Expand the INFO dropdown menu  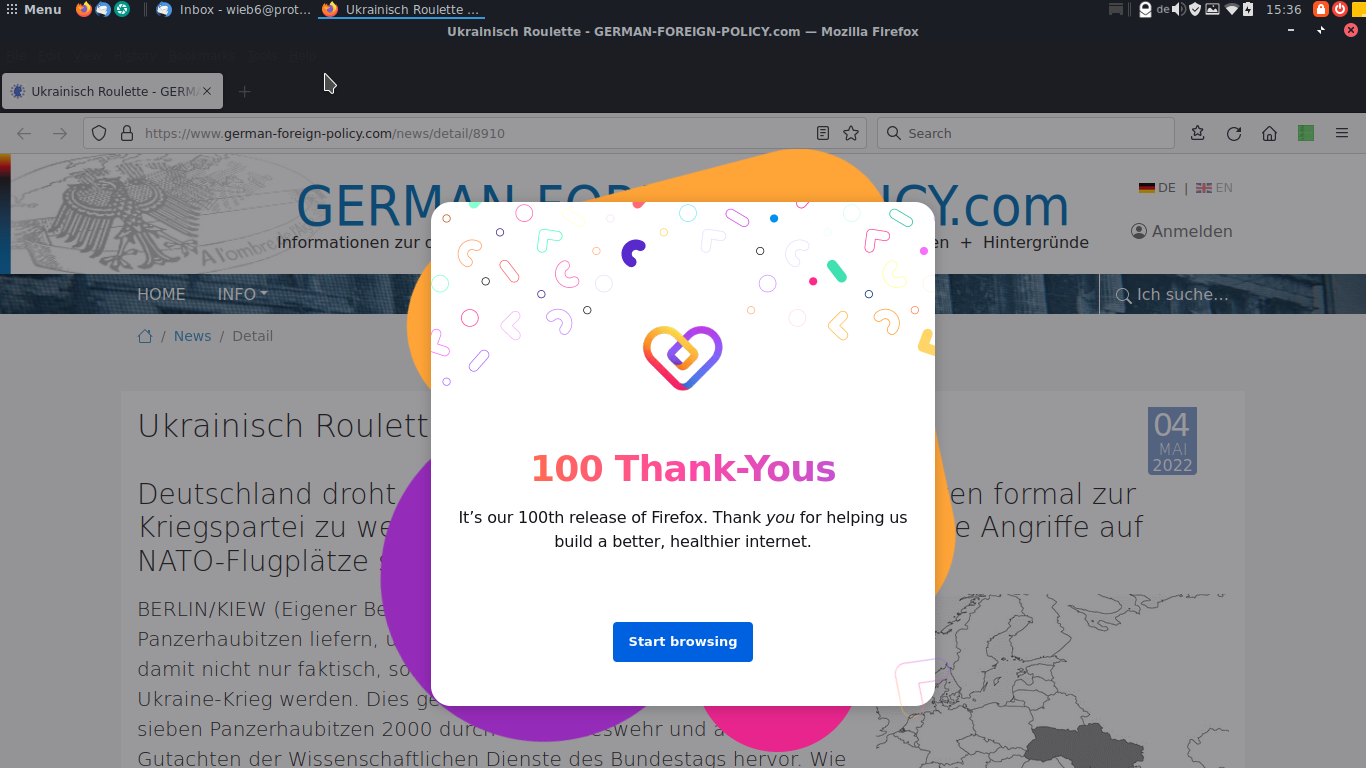pyautogui.click(x=243, y=294)
